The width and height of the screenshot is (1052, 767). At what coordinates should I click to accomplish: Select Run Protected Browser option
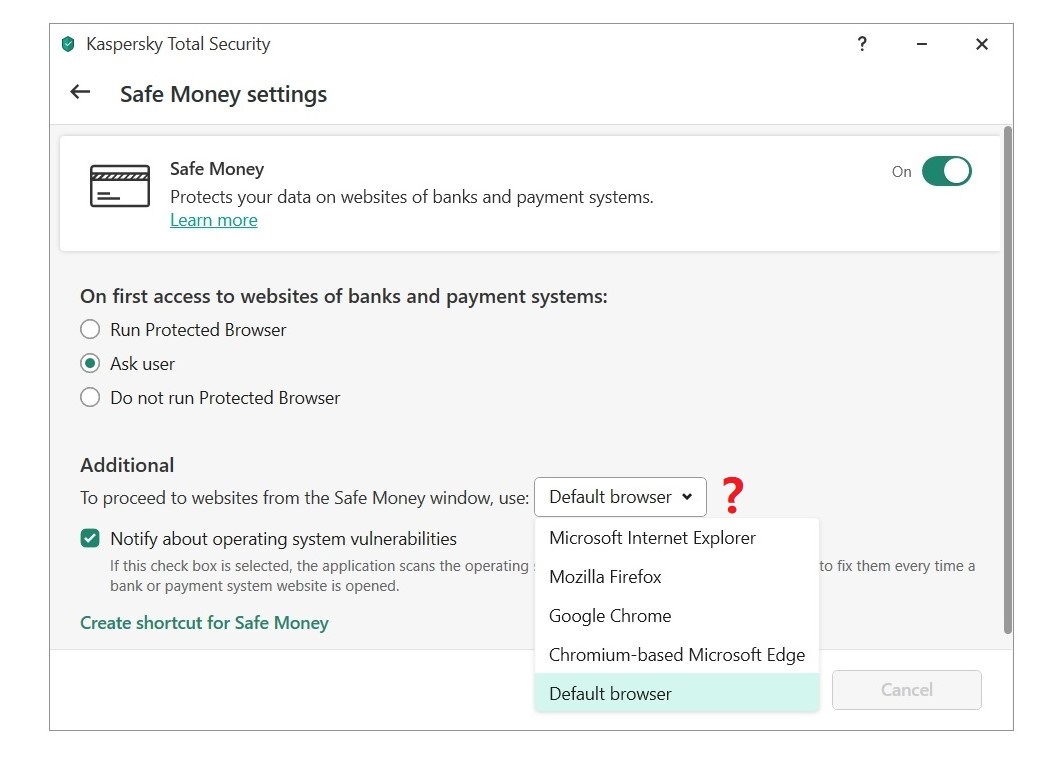point(91,329)
